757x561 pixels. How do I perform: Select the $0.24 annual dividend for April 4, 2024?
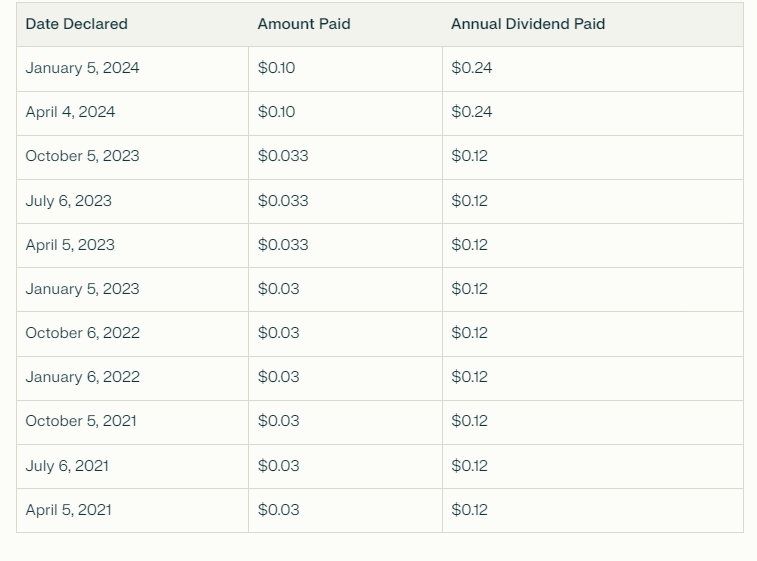(x=472, y=112)
